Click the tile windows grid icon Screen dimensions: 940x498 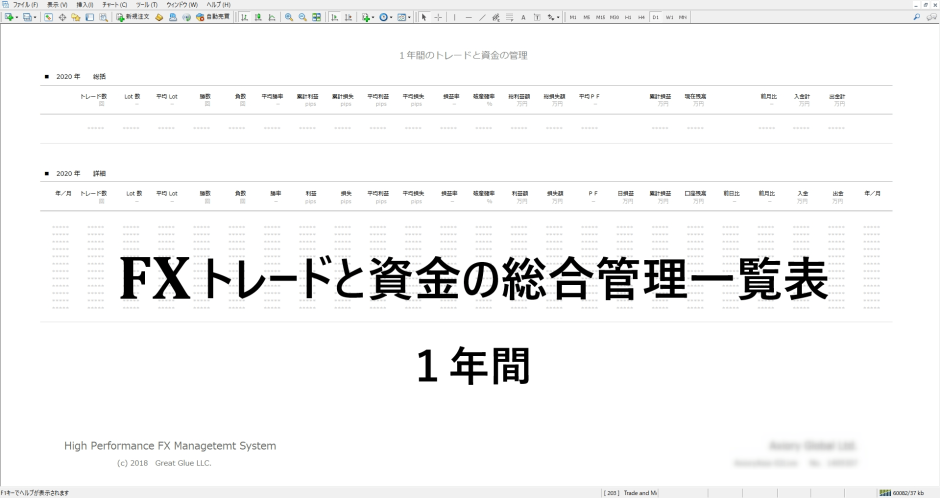tap(317, 17)
